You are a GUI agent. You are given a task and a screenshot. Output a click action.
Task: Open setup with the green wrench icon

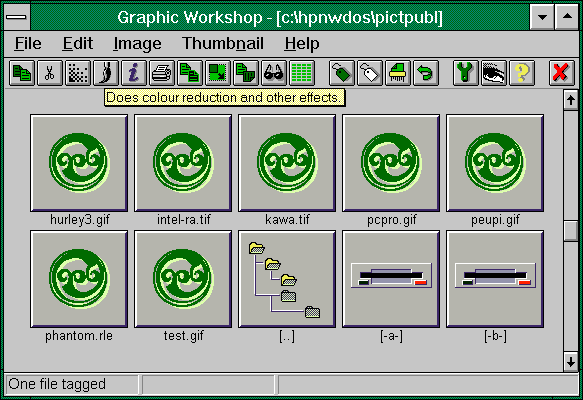click(x=466, y=73)
